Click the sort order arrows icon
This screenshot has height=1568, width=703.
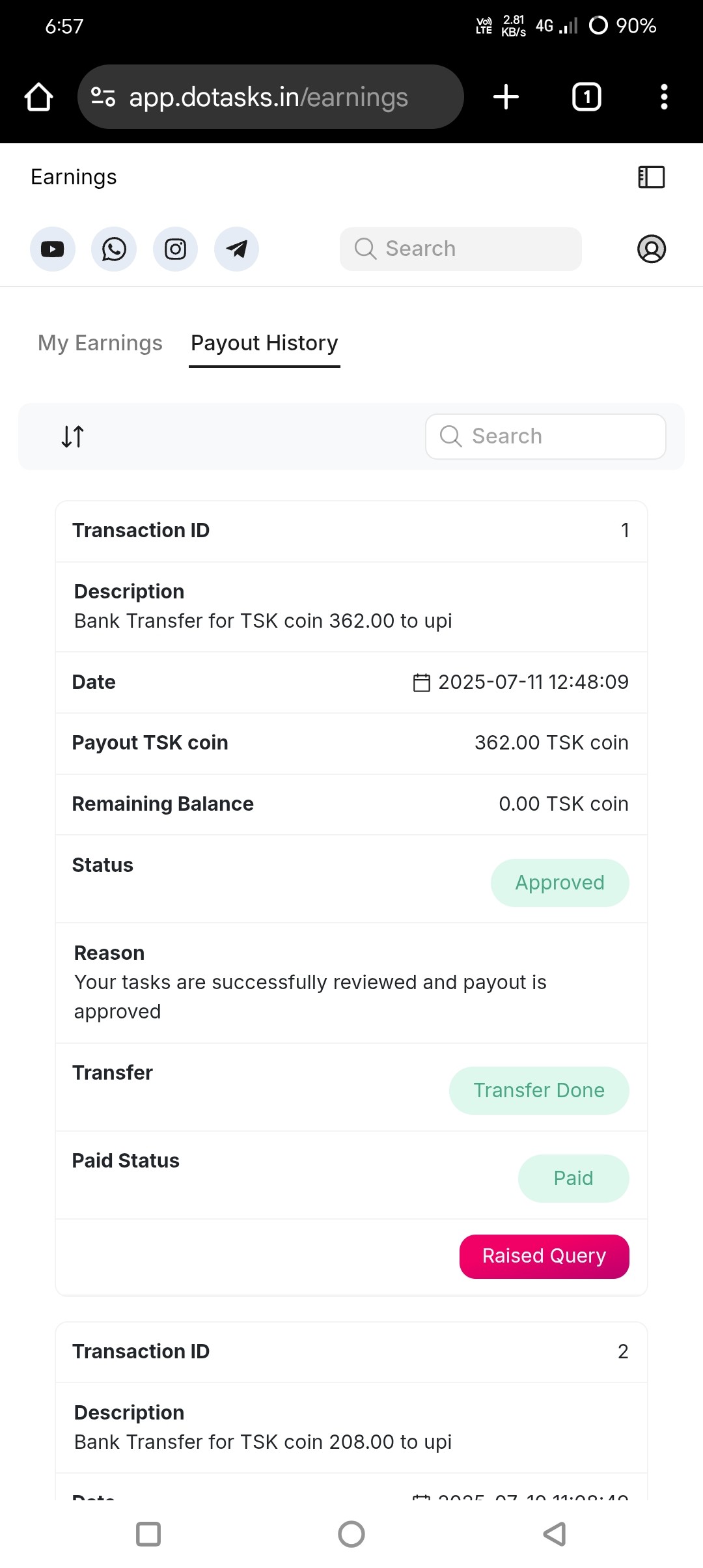click(73, 436)
